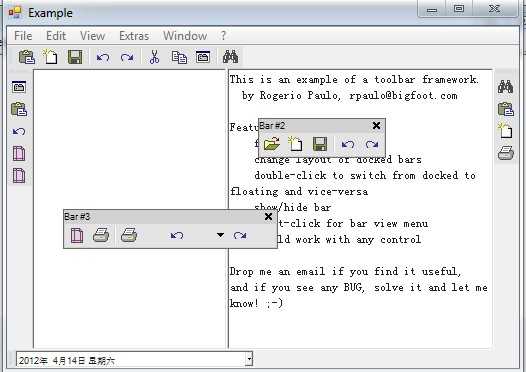Click the Example app icon in title bar
This screenshot has width=526, height=372.
click(15, 12)
